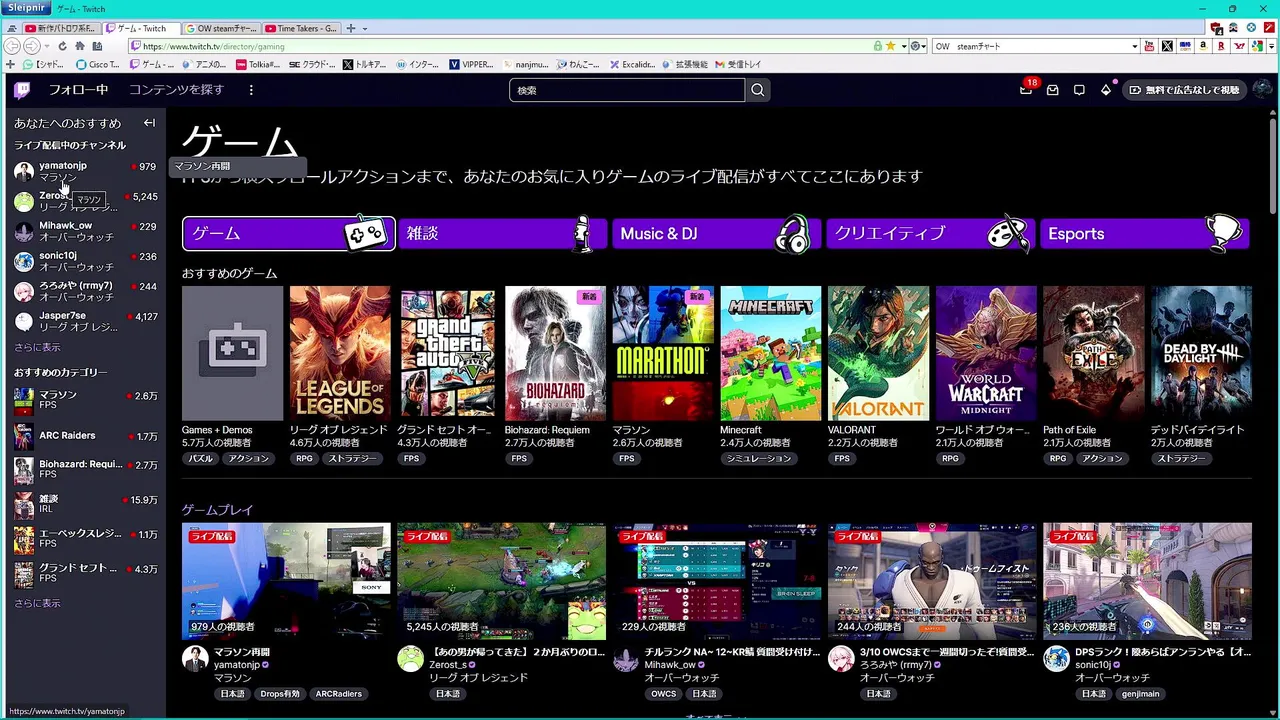Open the Cisco bookmark
This screenshot has height=720, width=1280.
click(x=98, y=64)
